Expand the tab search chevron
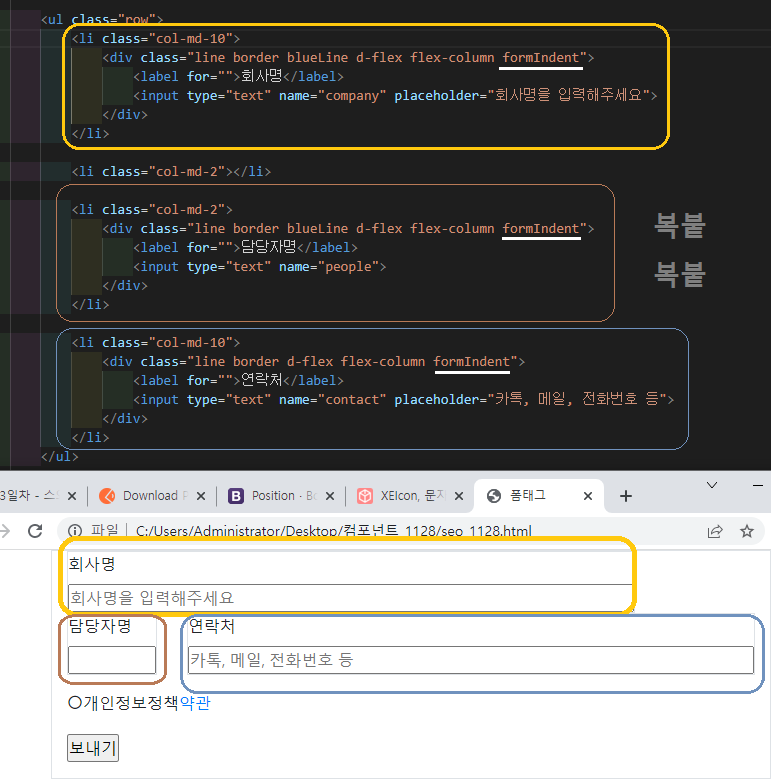771x782 pixels. 712,485
